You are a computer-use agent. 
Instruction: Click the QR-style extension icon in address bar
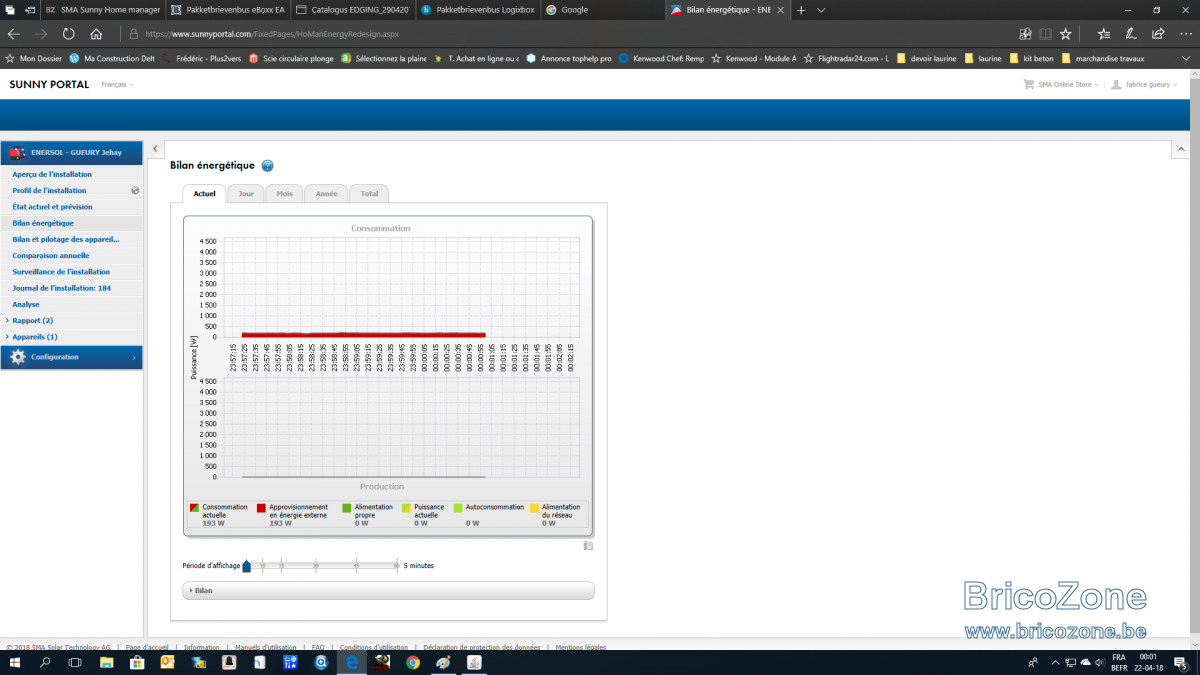tap(1025, 33)
